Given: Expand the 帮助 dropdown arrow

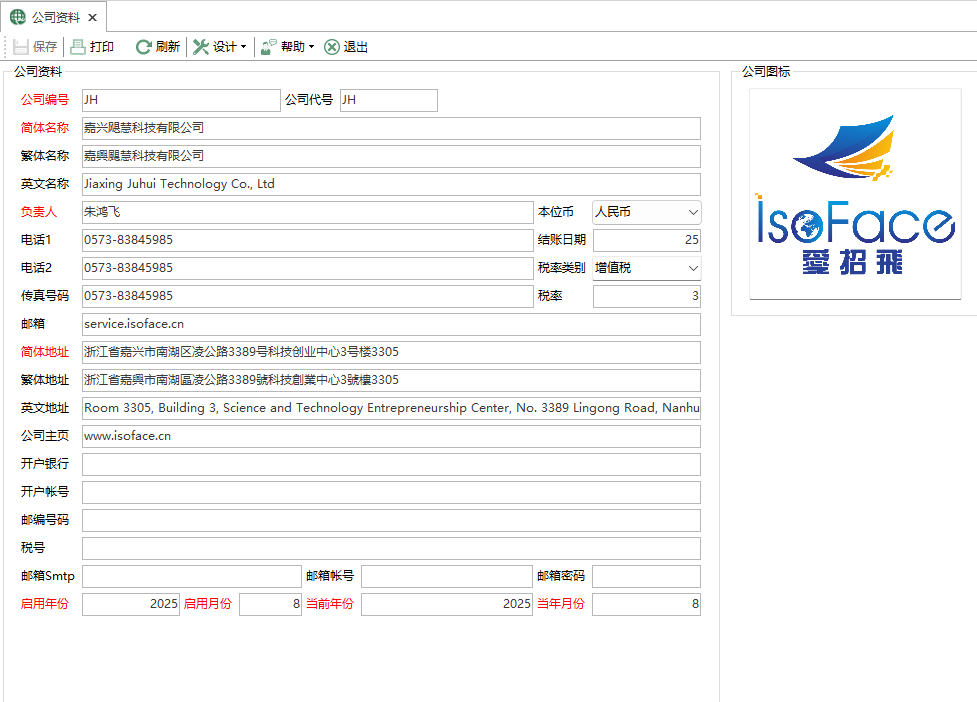Looking at the screenshot, I should [310, 46].
